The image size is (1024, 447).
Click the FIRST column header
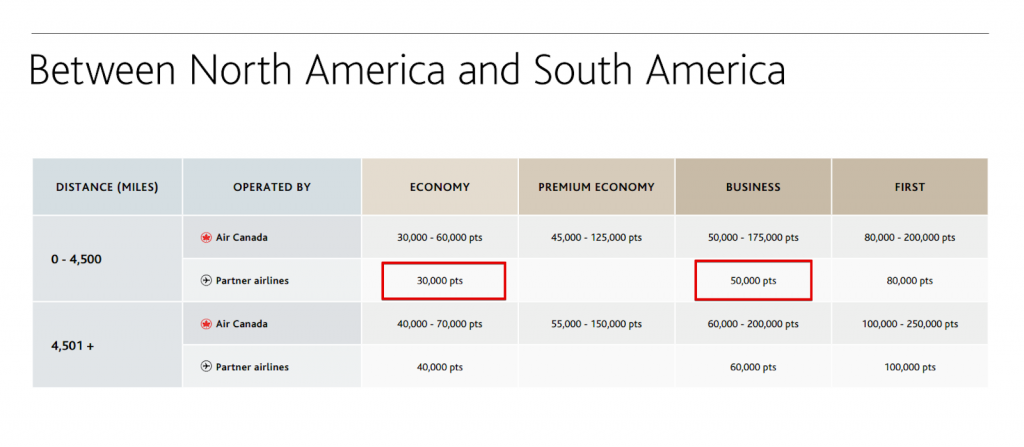[x=910, y=187]
